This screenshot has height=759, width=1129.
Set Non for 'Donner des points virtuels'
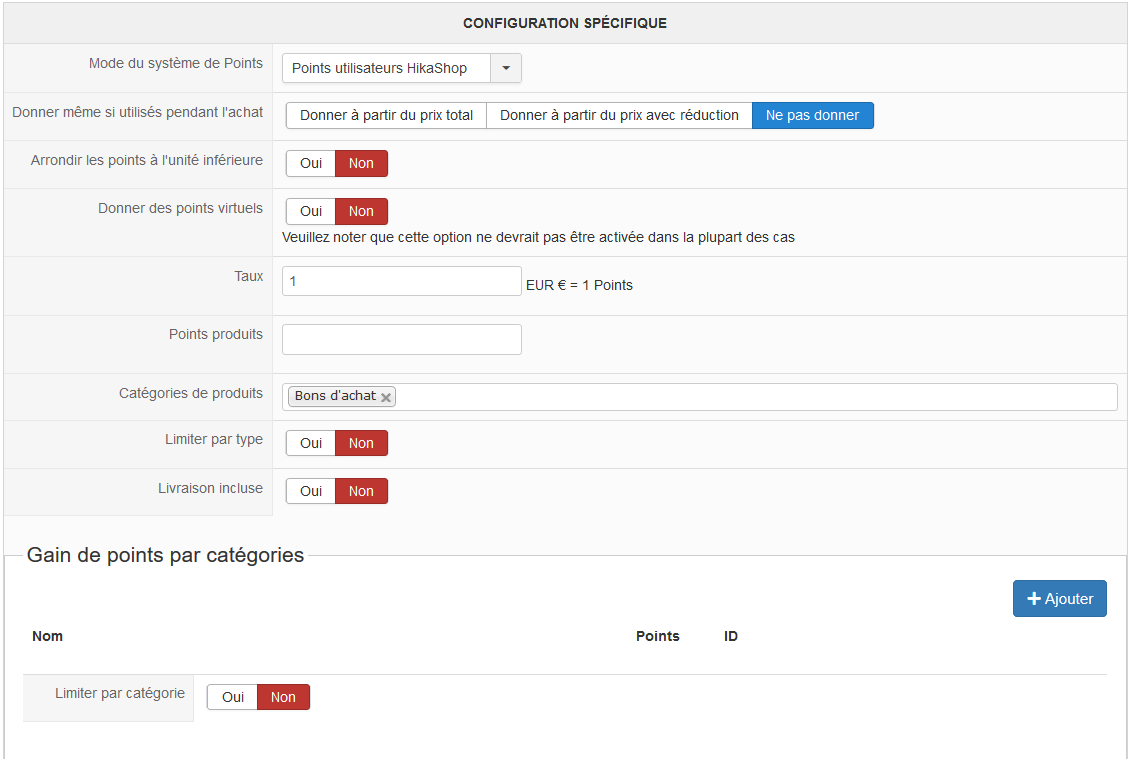(361, 212)
